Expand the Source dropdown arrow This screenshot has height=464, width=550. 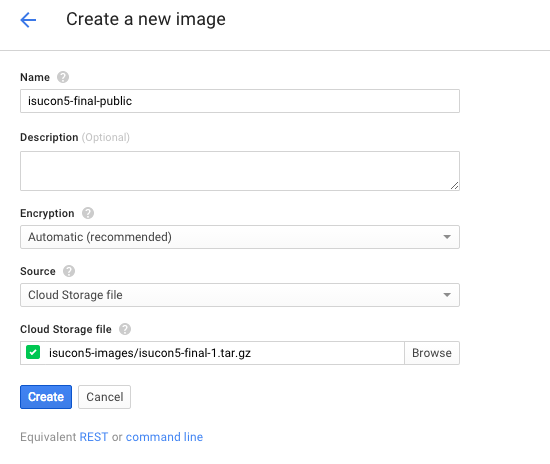coord(447,295)
